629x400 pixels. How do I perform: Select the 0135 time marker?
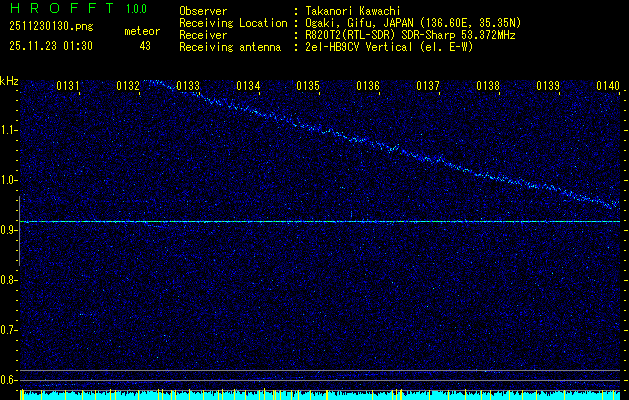[308, 85]
